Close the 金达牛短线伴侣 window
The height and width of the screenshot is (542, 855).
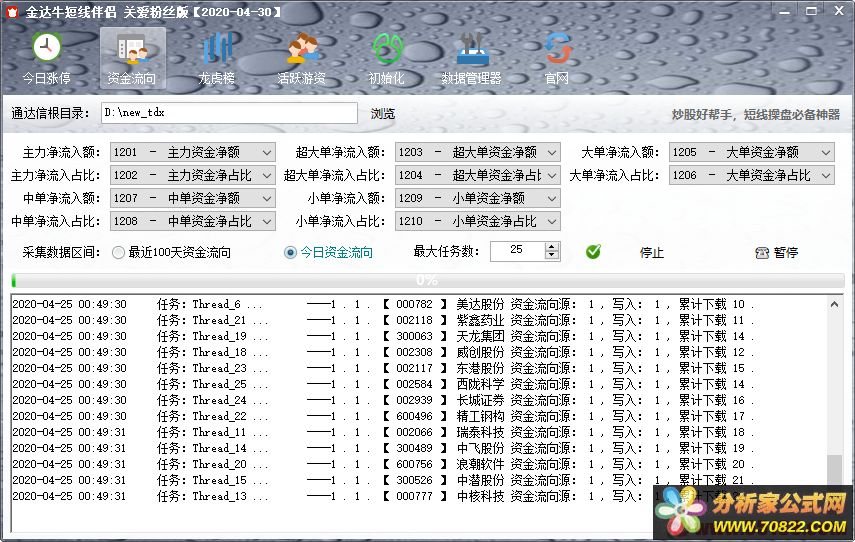(x=839, y=11)
